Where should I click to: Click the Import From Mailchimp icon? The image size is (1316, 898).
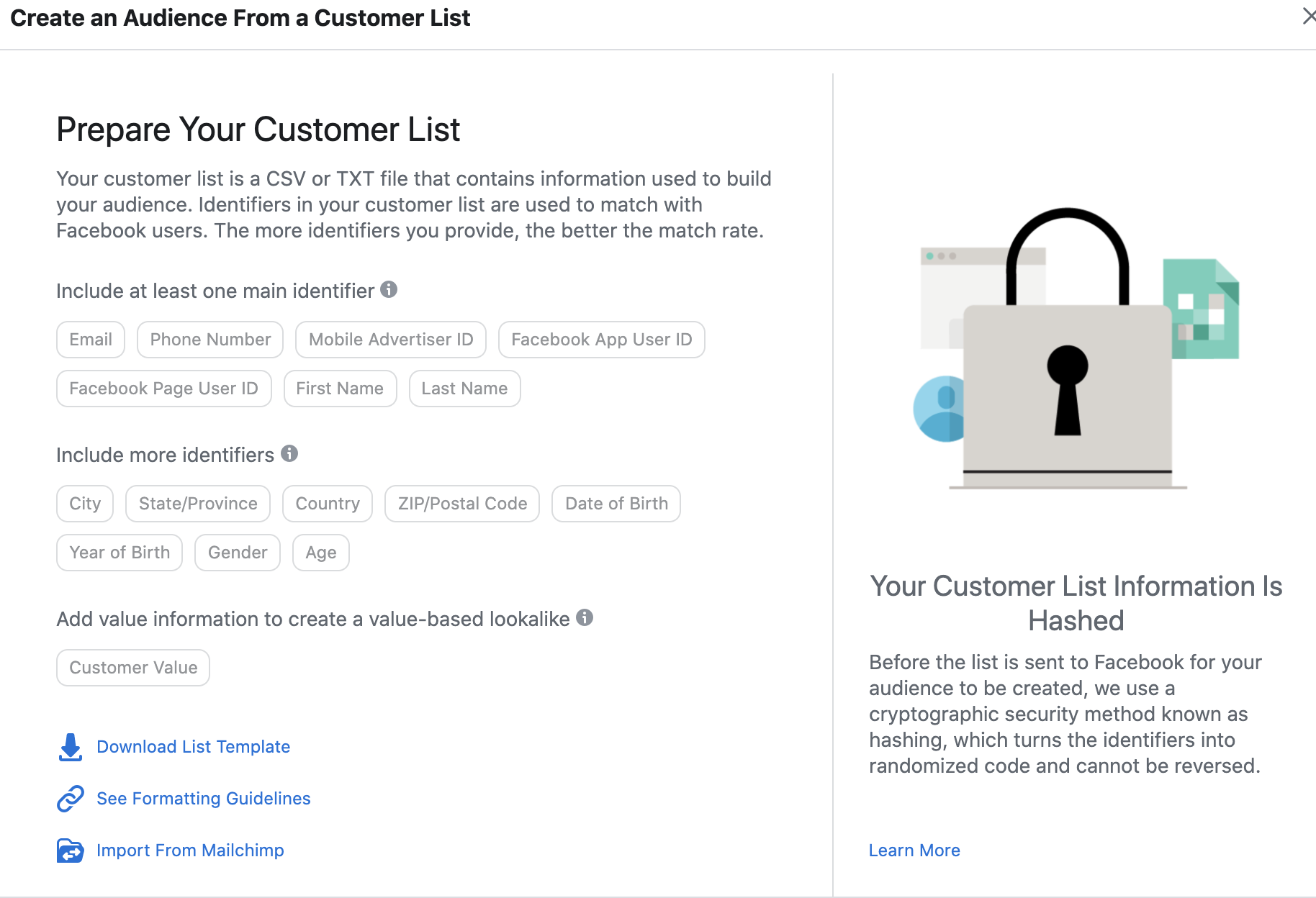(70, 851)
